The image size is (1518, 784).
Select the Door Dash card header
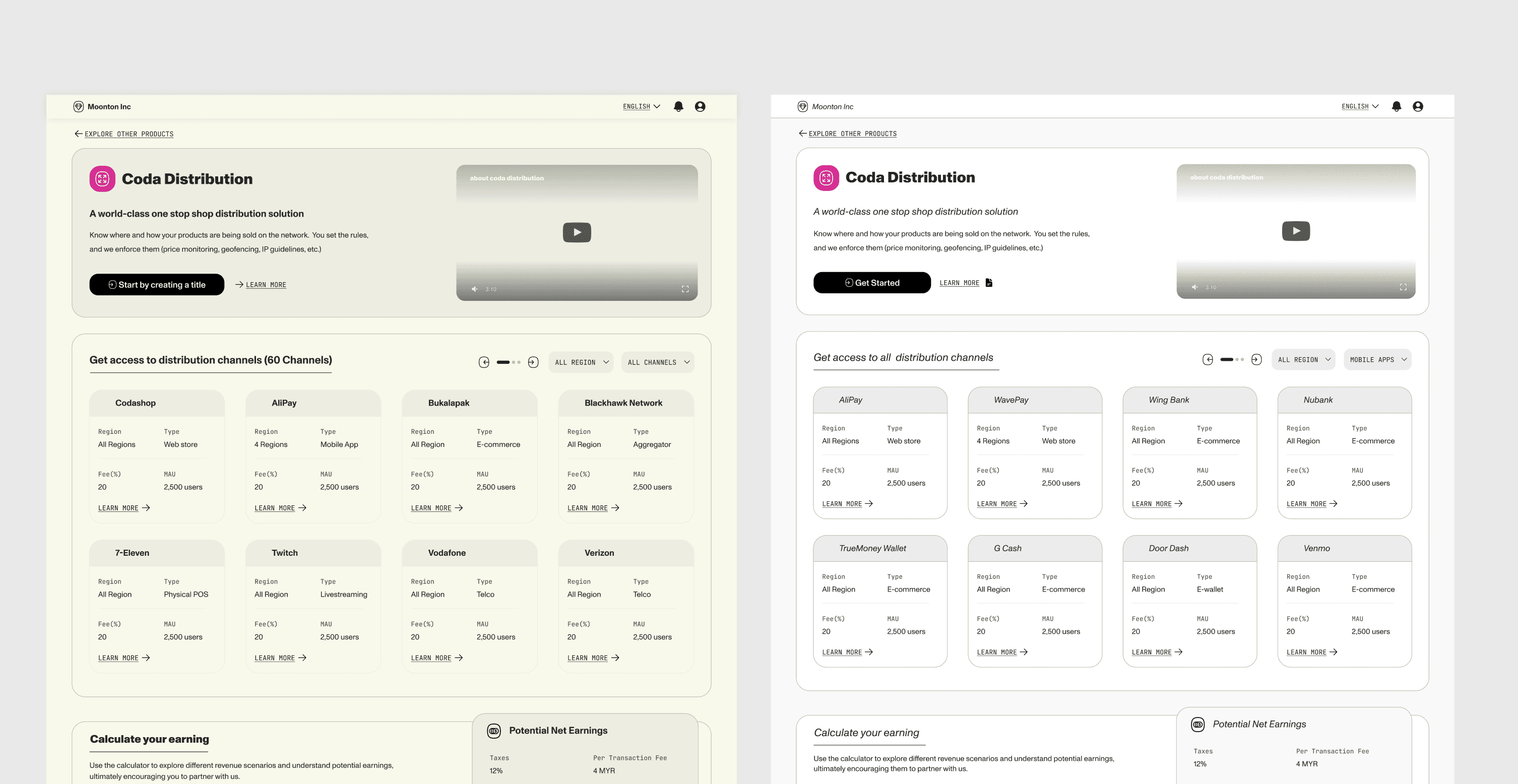[1190, 548]
